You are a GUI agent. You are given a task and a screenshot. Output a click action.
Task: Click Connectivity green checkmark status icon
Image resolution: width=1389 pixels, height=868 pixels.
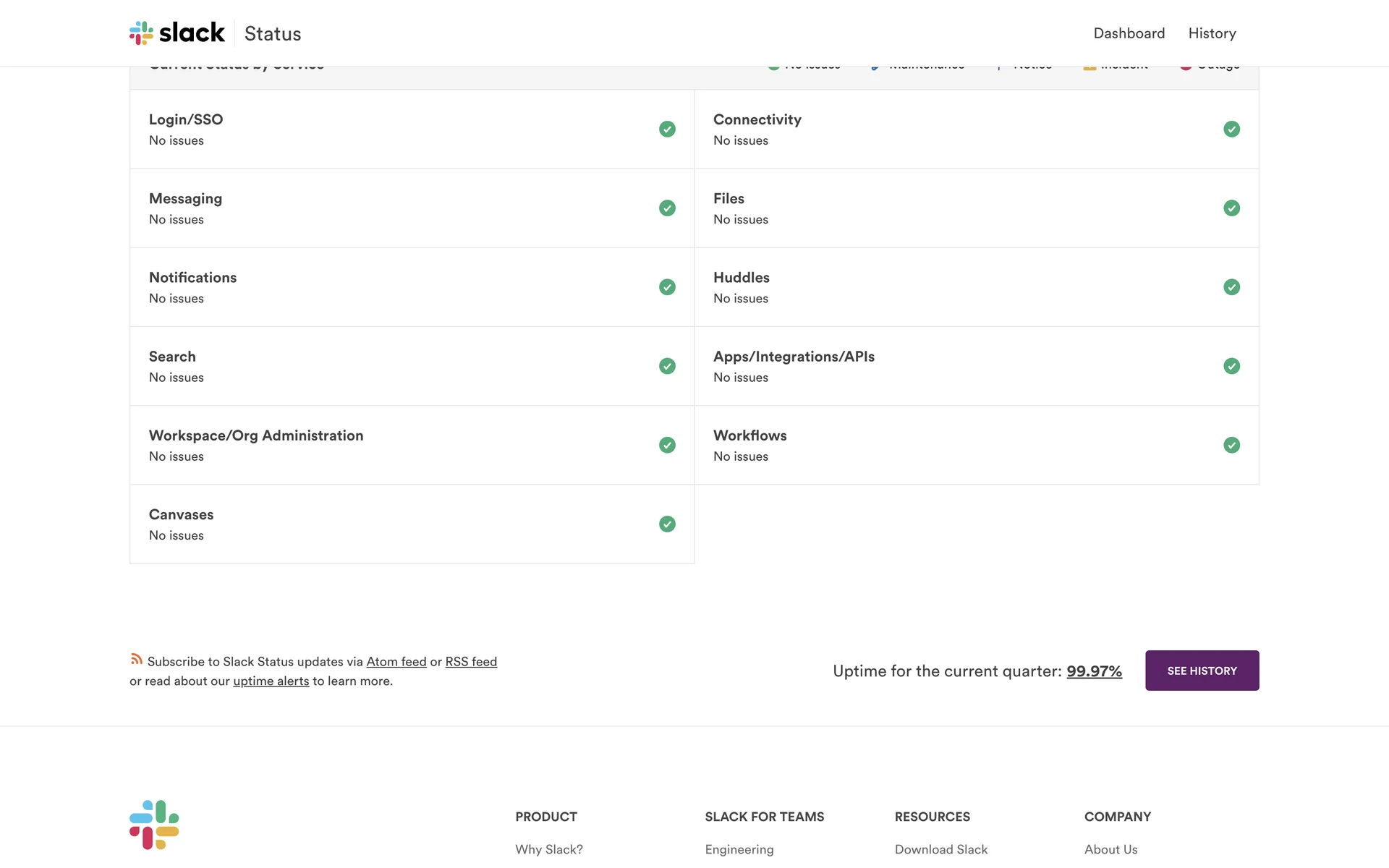tap(1231, 129)
